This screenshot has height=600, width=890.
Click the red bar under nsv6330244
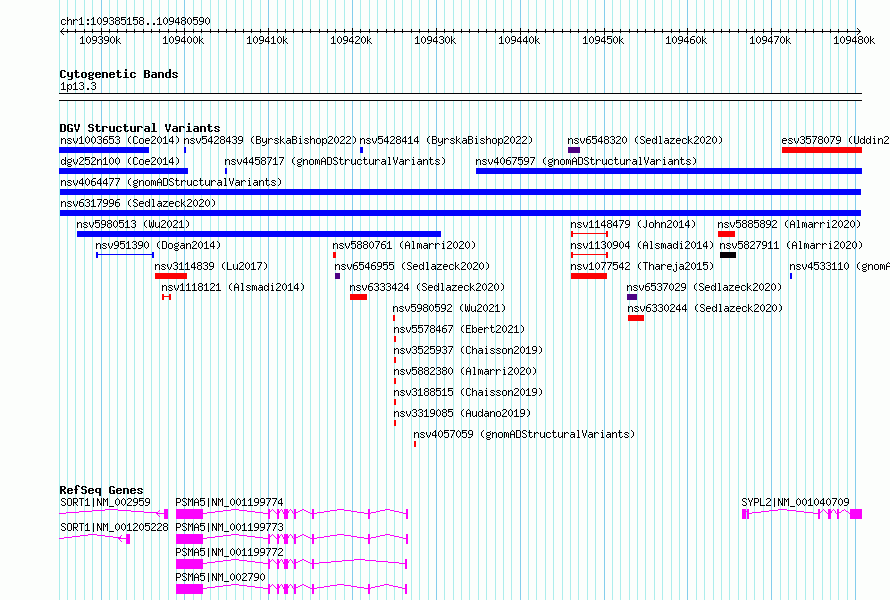pyautogui.click(x=636, y=318)
